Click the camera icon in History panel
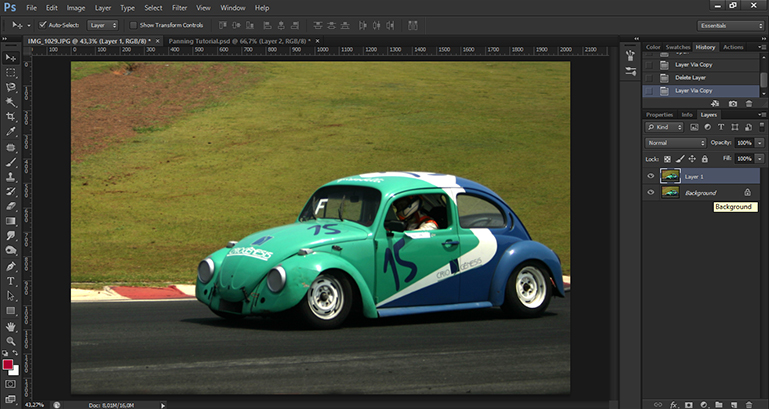Image resolution: width=769 pixels, height=409 pixels. [733, 103]
